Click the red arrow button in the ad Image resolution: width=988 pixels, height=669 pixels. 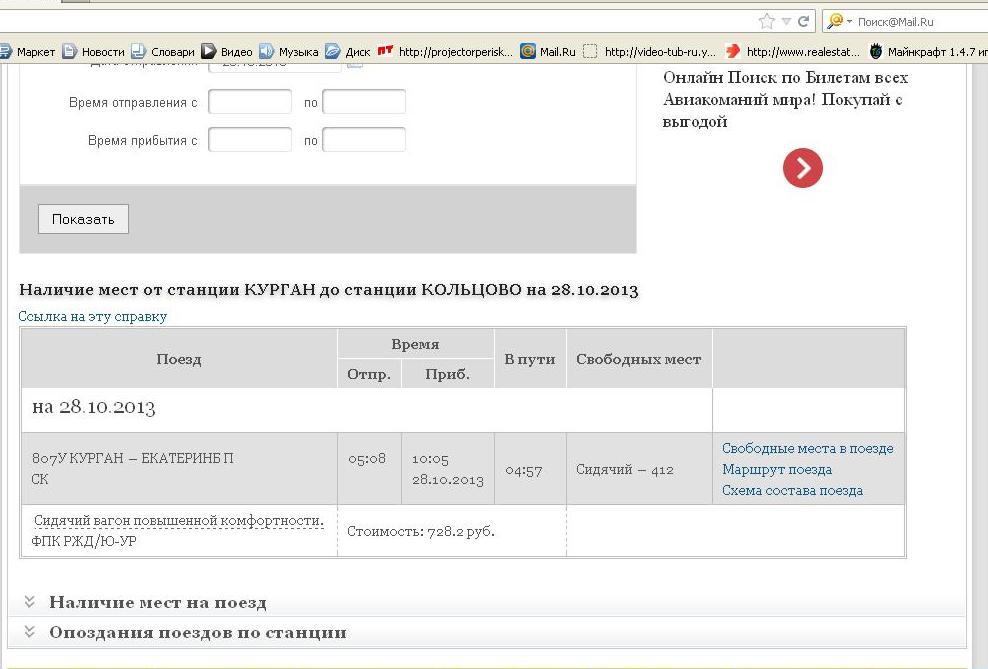tap(802, 168)
